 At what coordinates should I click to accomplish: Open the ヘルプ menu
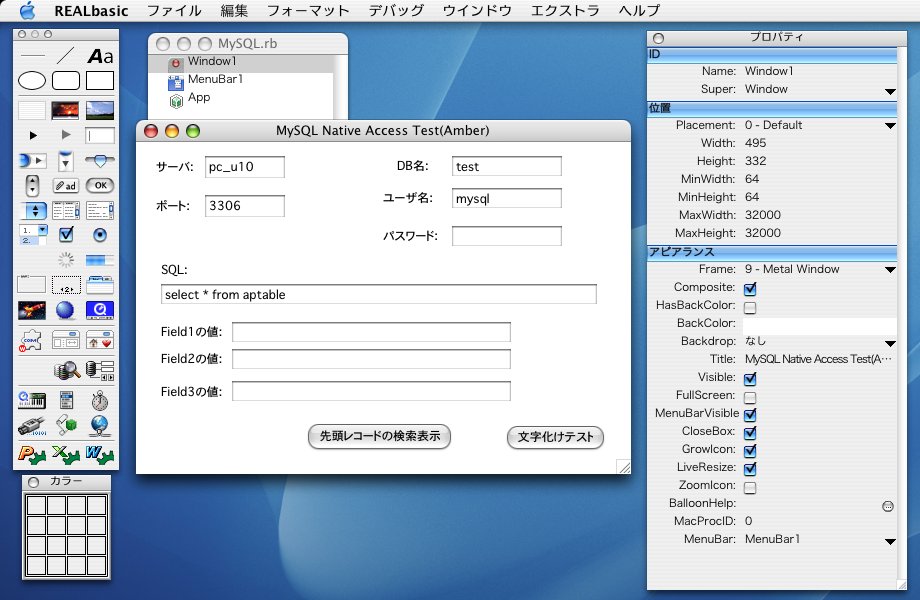coord(639,11)
